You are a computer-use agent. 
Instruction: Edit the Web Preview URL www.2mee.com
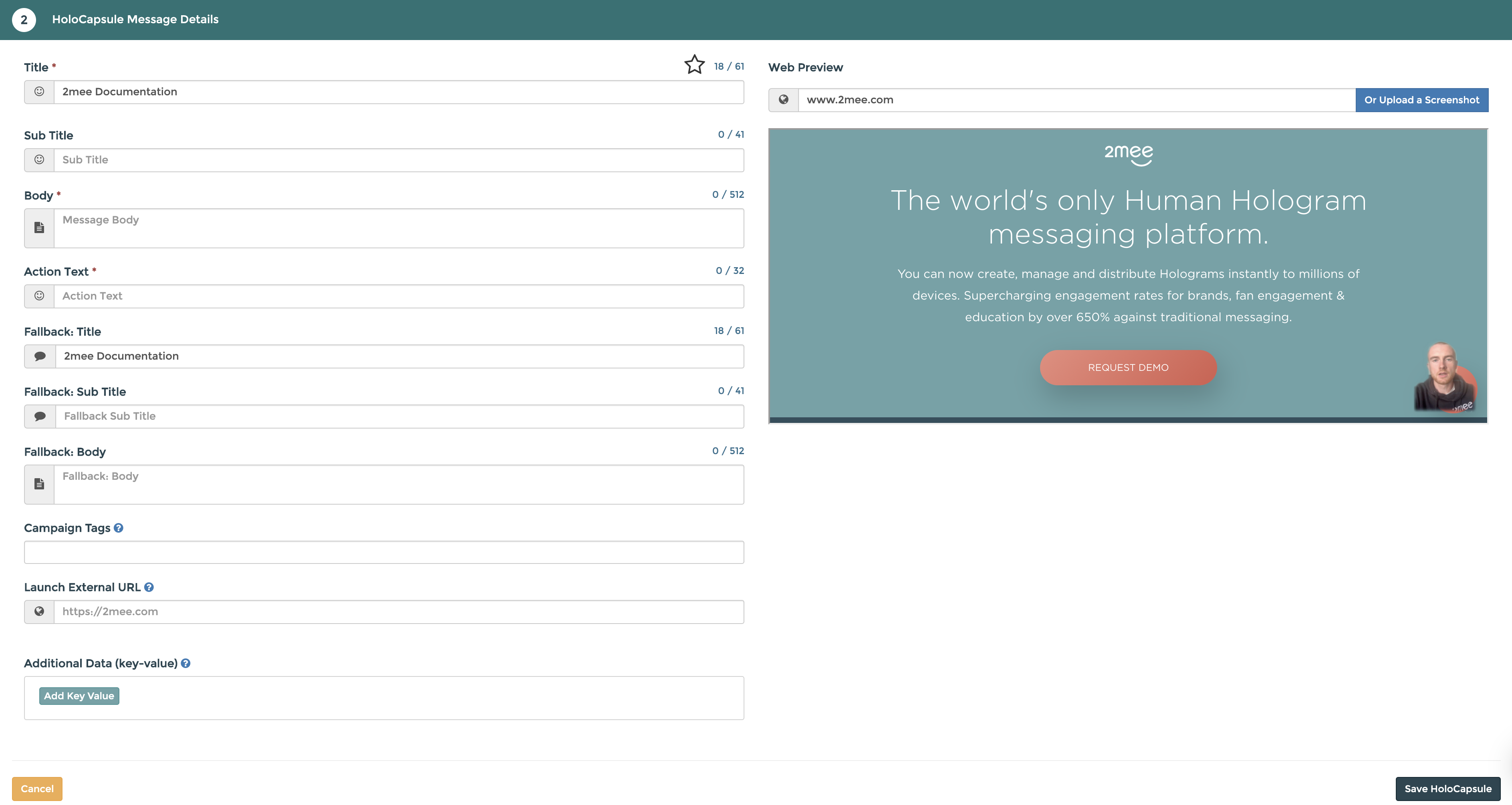pyautogui.click(x=1077, y=100)
